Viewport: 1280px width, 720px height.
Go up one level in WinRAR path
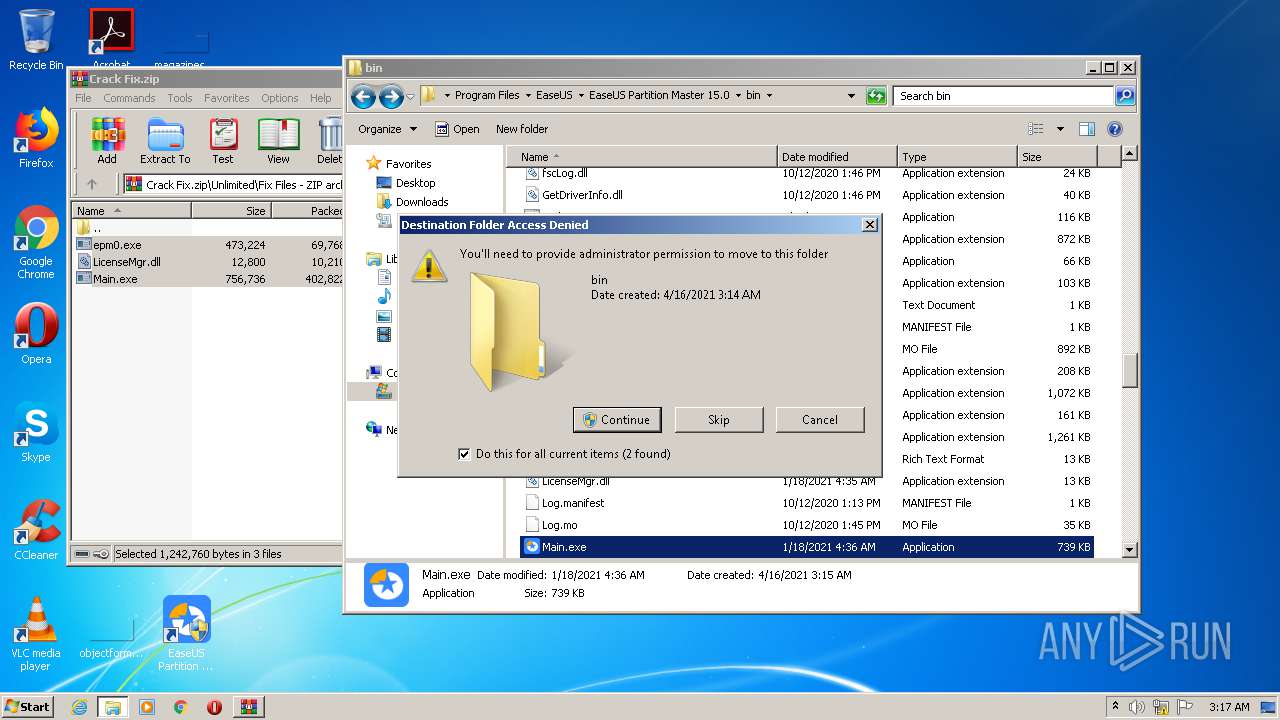(x=92, y=184)
